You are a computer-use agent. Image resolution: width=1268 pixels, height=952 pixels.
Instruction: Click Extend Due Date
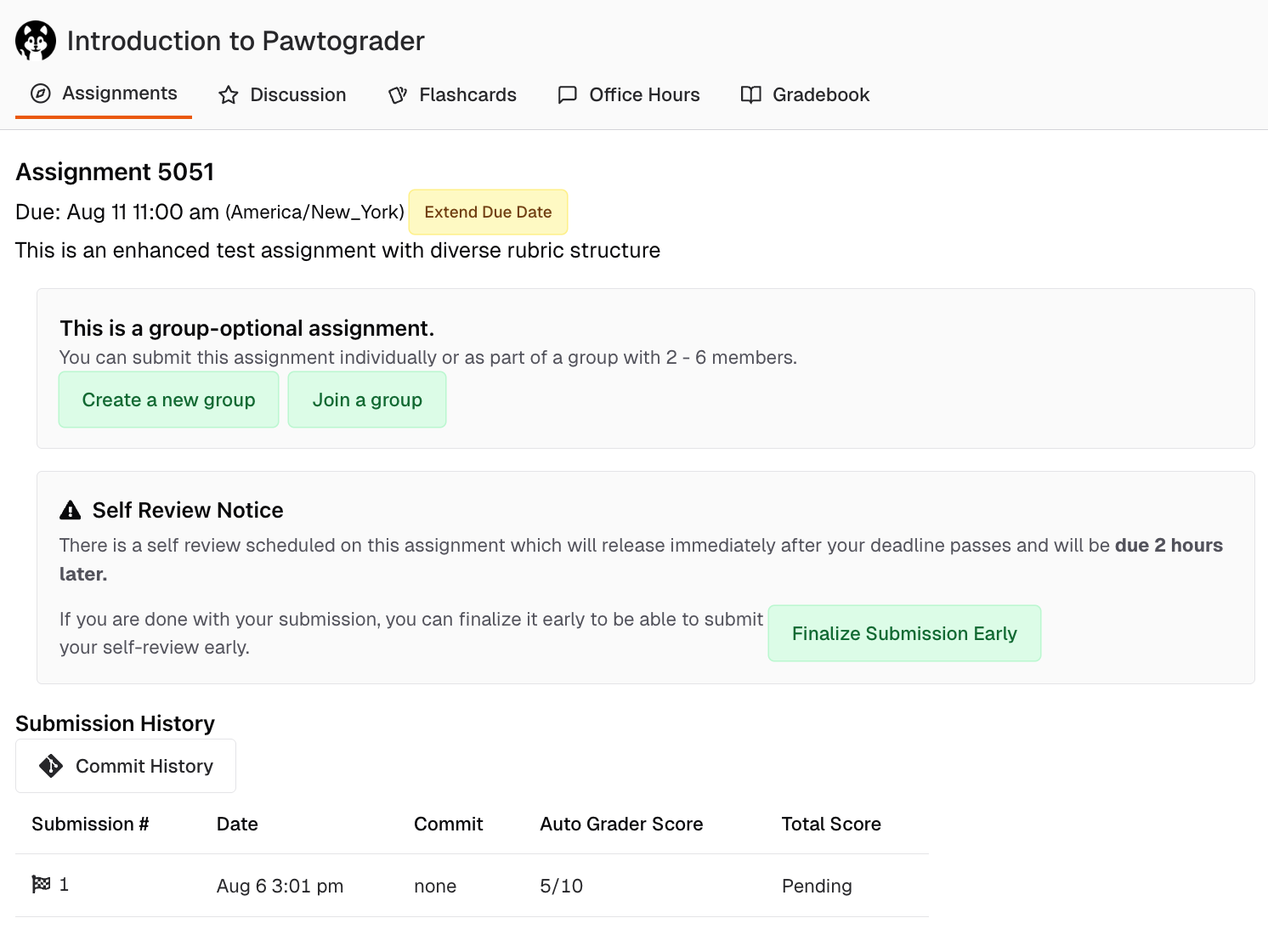488,212
